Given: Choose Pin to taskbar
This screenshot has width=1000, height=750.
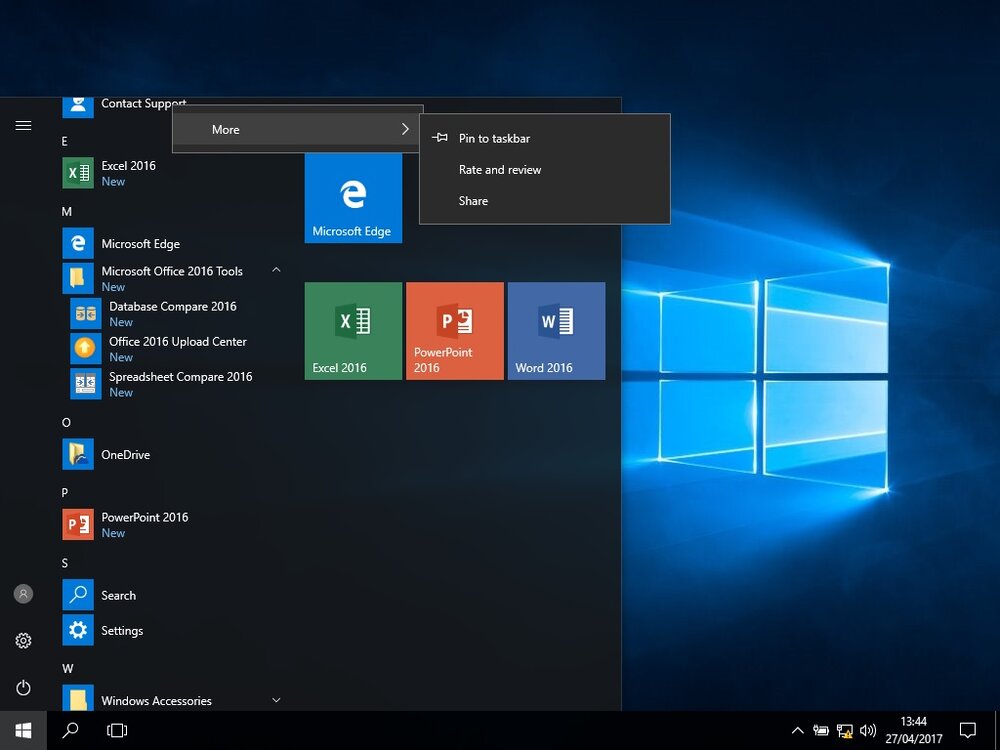Looking at the screenshot, I should (x=544, y=138).
